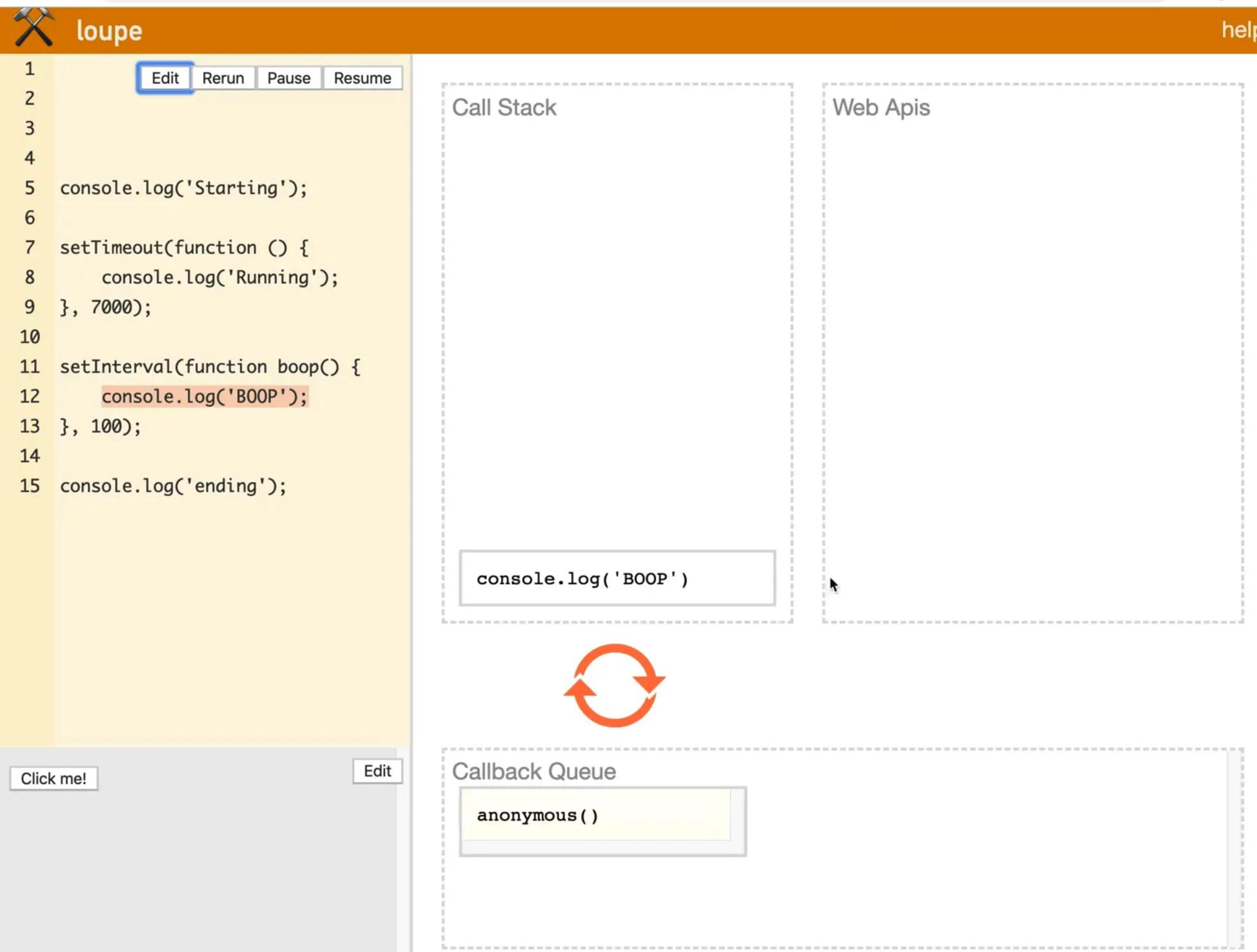Screen dimensions: 1257x952
Task: Pause the simulation
Action: 288,78
